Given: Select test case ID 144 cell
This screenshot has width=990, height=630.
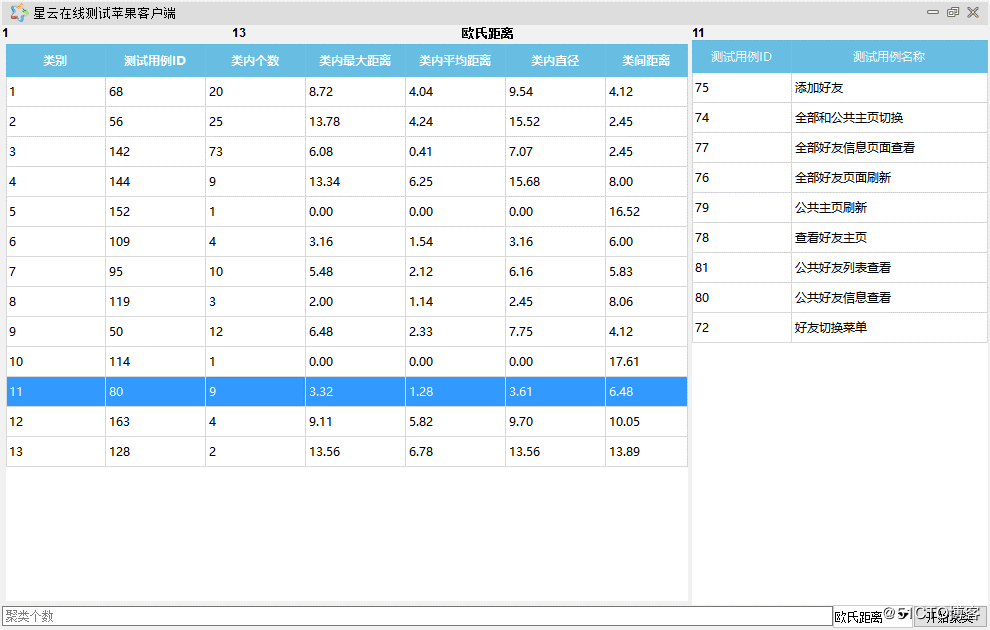Looking at the screenshot, I should click(x=155, y=182).
